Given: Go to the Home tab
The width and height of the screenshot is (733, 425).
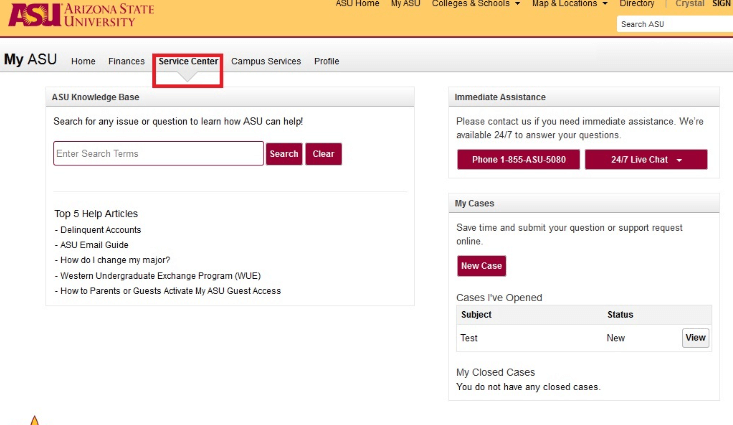Looking at the screenshot, I should coord(83,61).
